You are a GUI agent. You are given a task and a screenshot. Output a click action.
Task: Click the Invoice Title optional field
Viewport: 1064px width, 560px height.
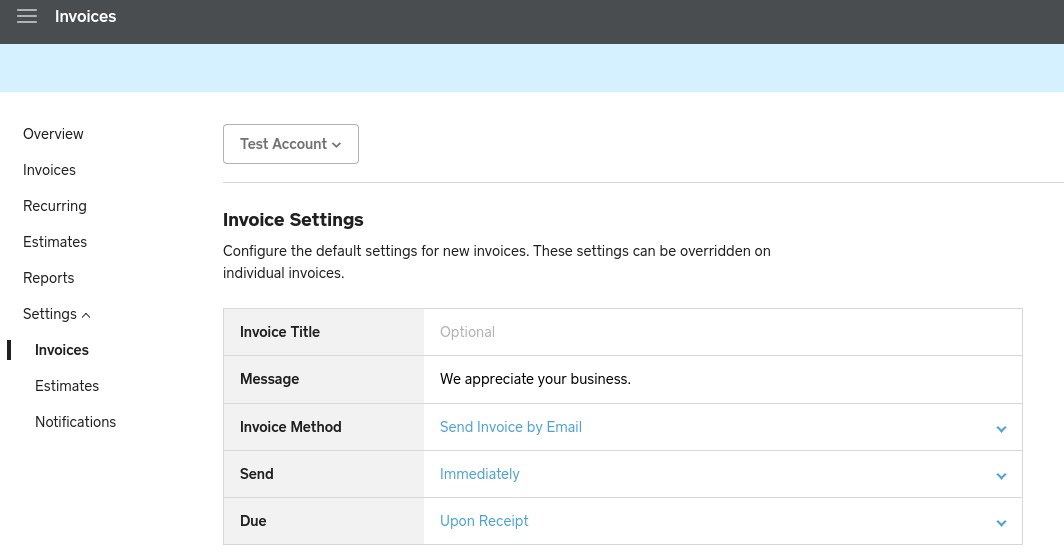point(723,332)
